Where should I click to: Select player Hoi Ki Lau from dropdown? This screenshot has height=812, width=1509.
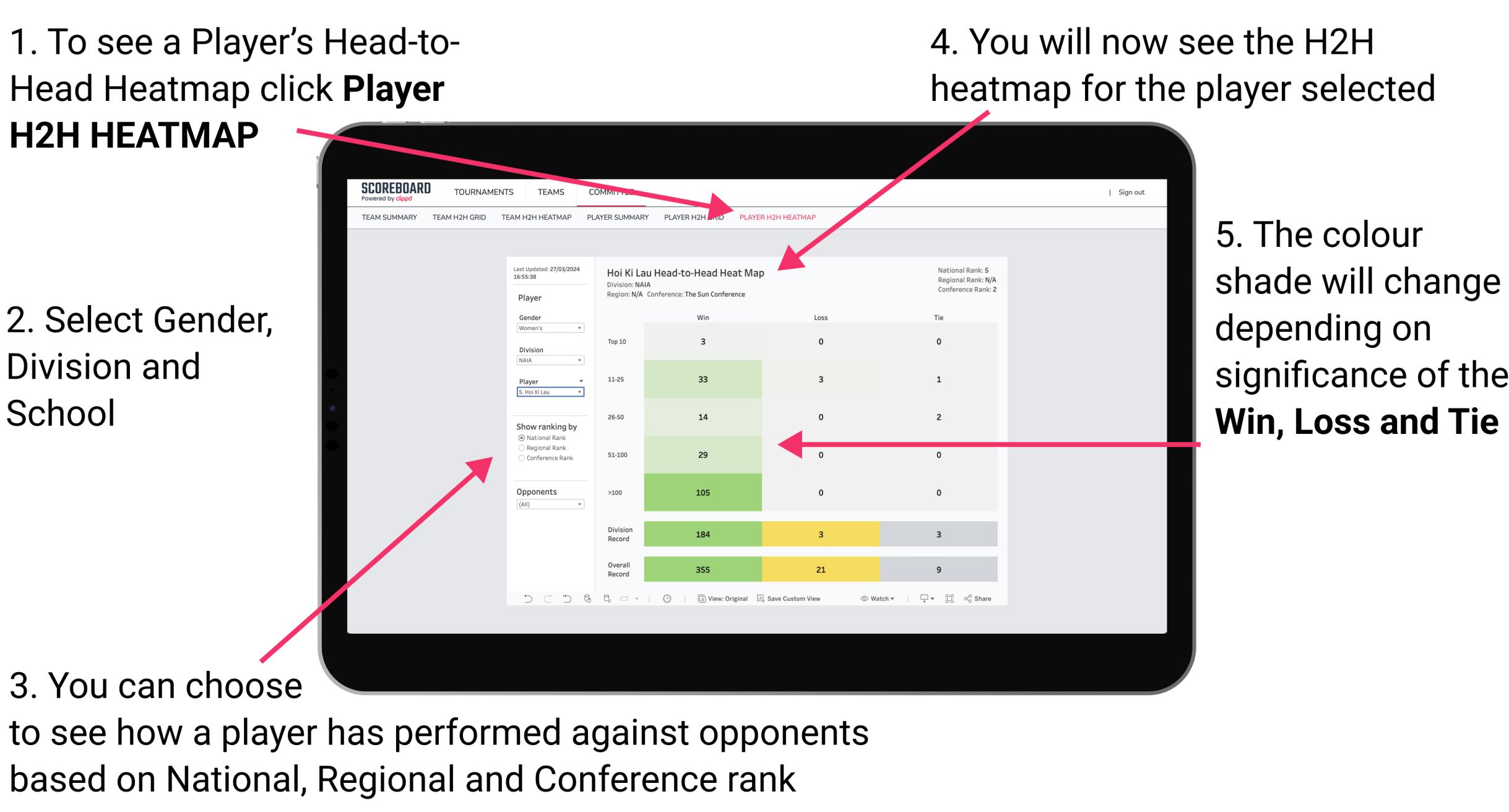[547, 392]
